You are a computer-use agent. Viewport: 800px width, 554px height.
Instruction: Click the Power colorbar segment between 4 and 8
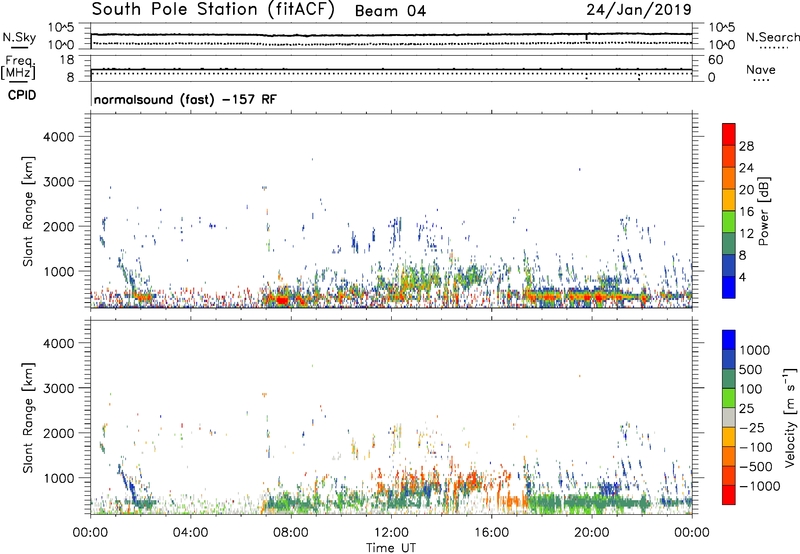click(x=729, y=265)
